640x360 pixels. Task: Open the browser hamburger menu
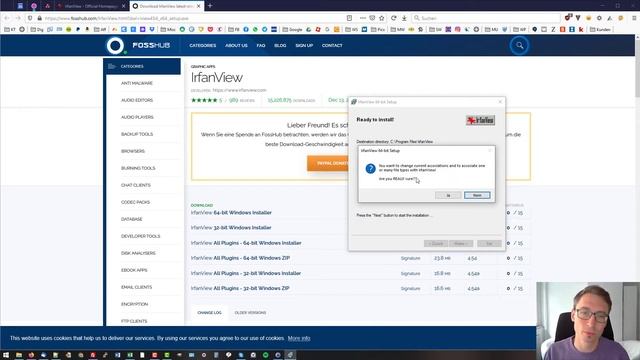point(634,18)
